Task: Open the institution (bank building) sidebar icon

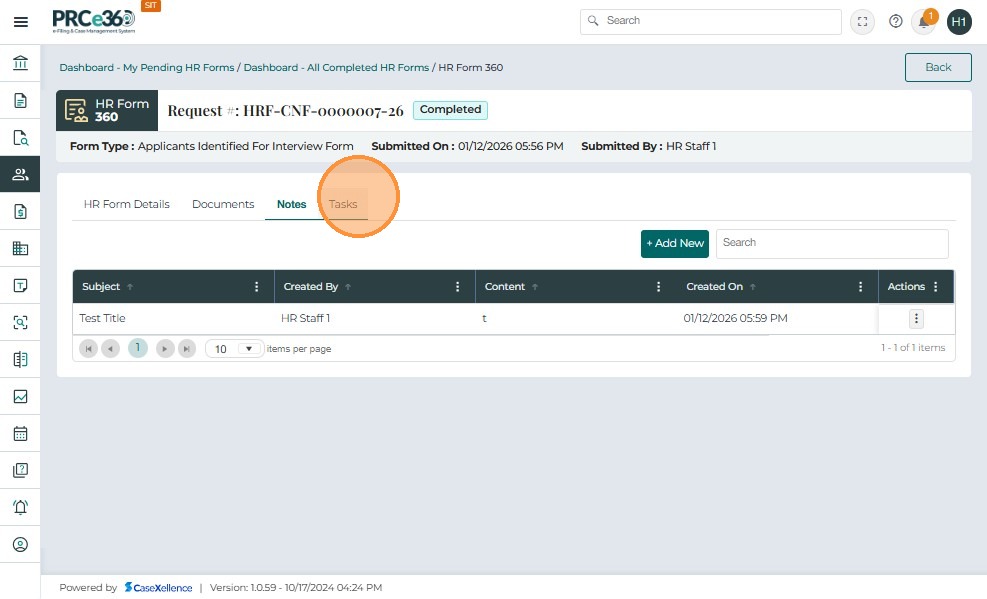Action: click(x=20, y=63)
